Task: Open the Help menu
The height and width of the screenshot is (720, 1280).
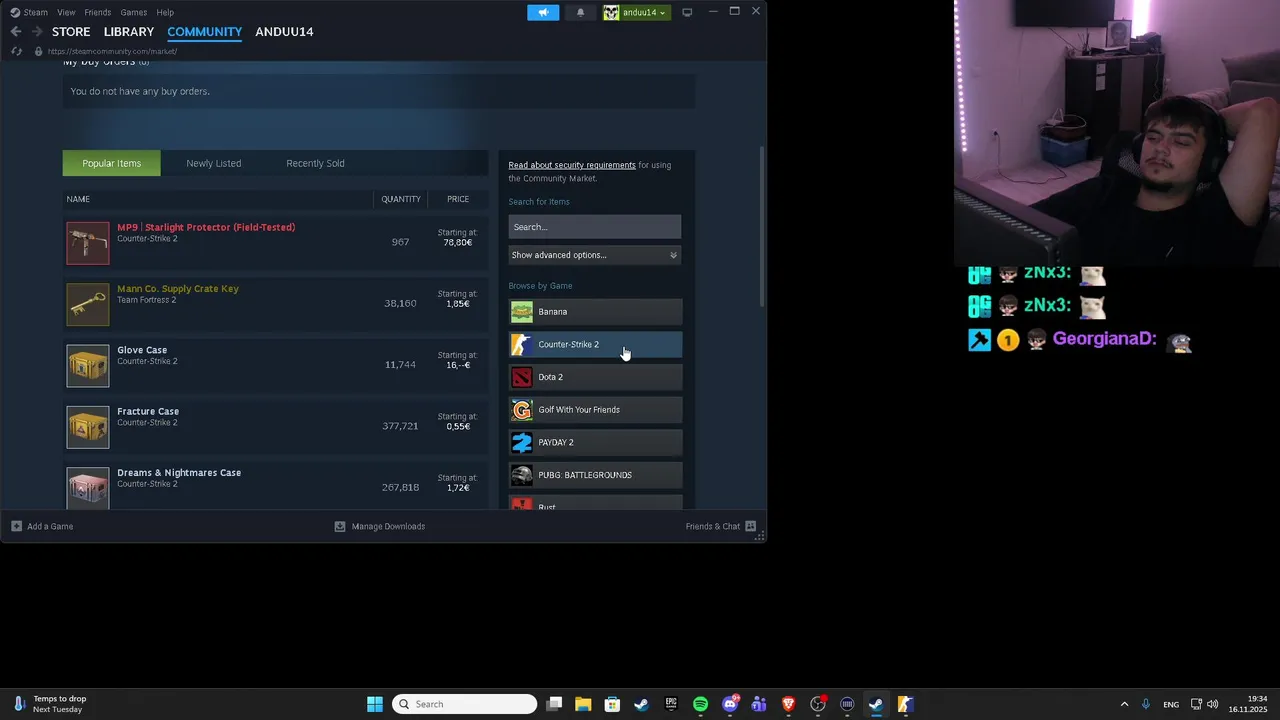Action: [x=165, y=12]
